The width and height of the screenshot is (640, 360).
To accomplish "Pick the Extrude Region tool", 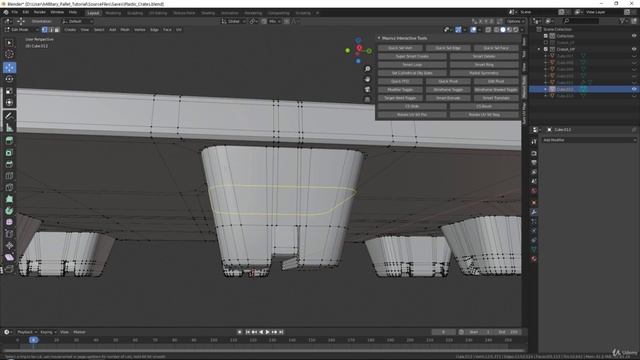I will [x=9, y=141].
